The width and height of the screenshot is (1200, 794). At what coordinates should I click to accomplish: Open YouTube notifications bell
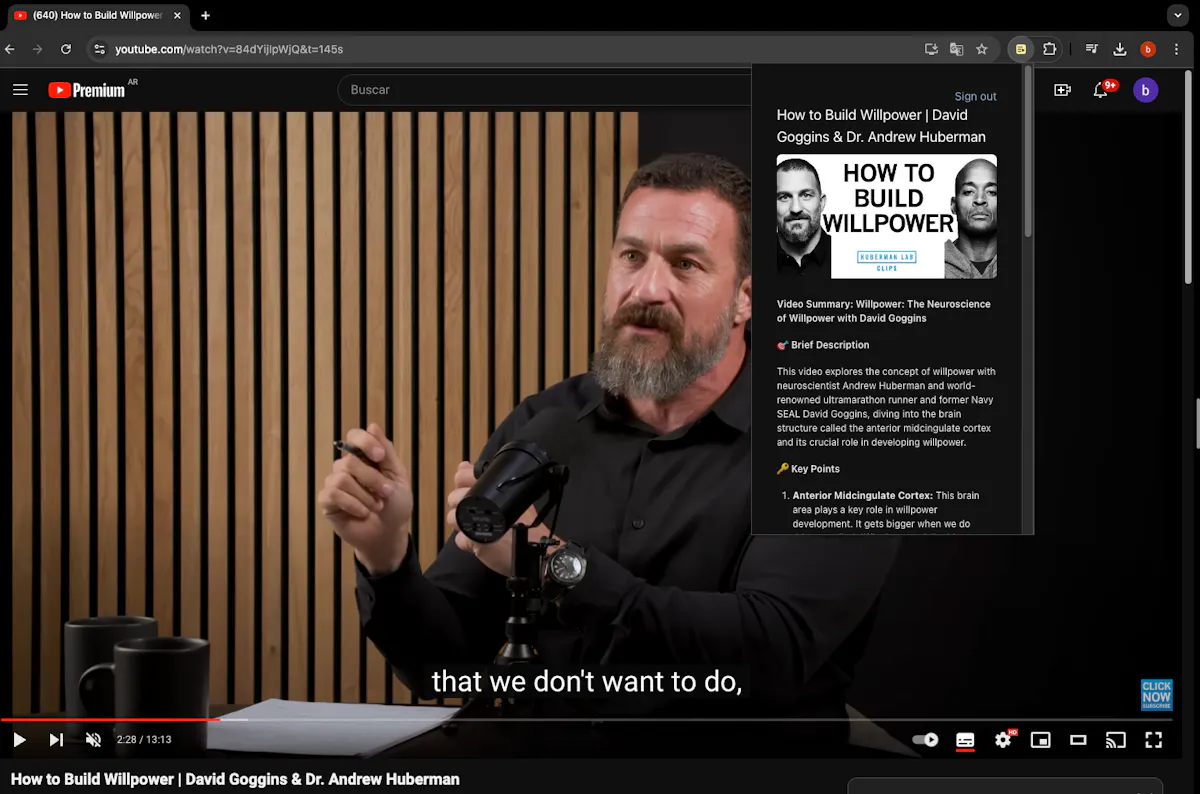point(1101,90)
